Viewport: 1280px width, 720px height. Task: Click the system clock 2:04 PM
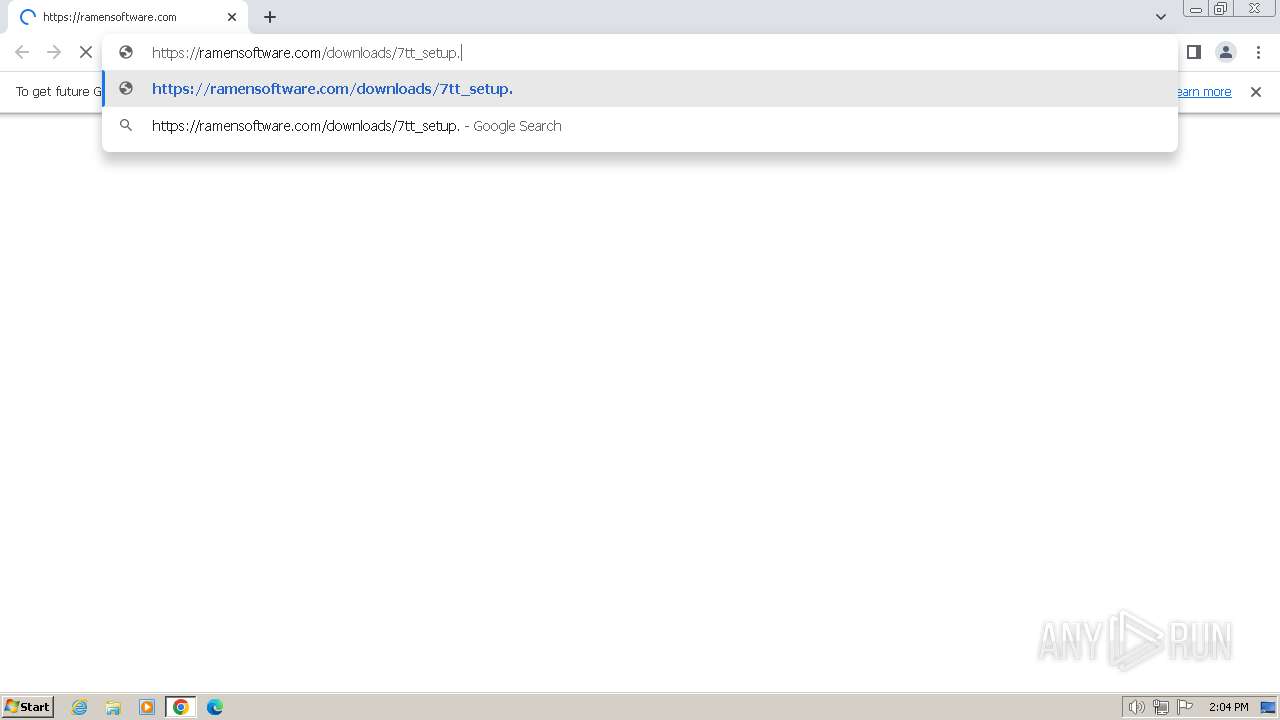(x=1228, y=707)
